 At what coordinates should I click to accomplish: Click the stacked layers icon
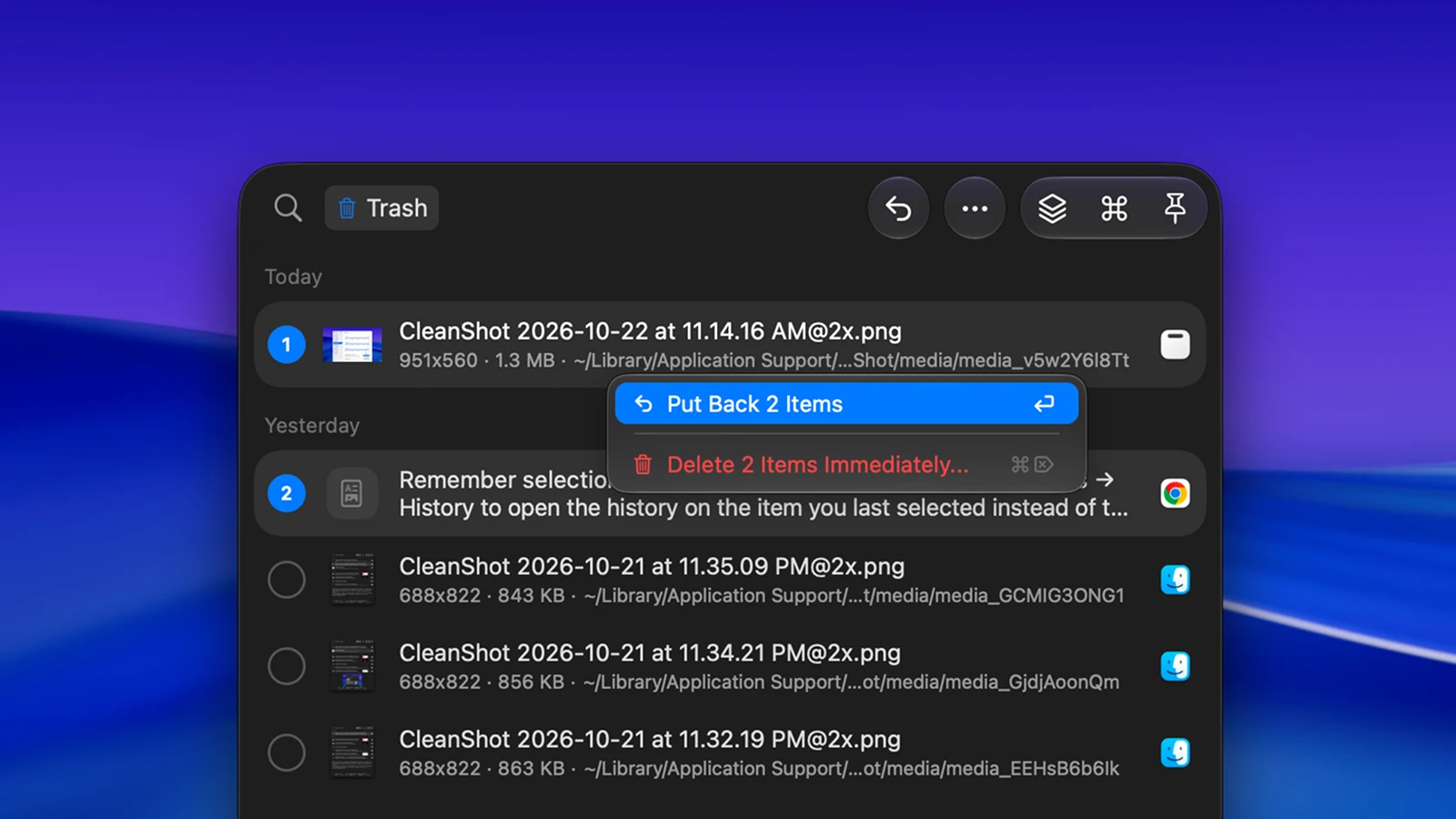pyautogui.click(x=1052, y=208)
